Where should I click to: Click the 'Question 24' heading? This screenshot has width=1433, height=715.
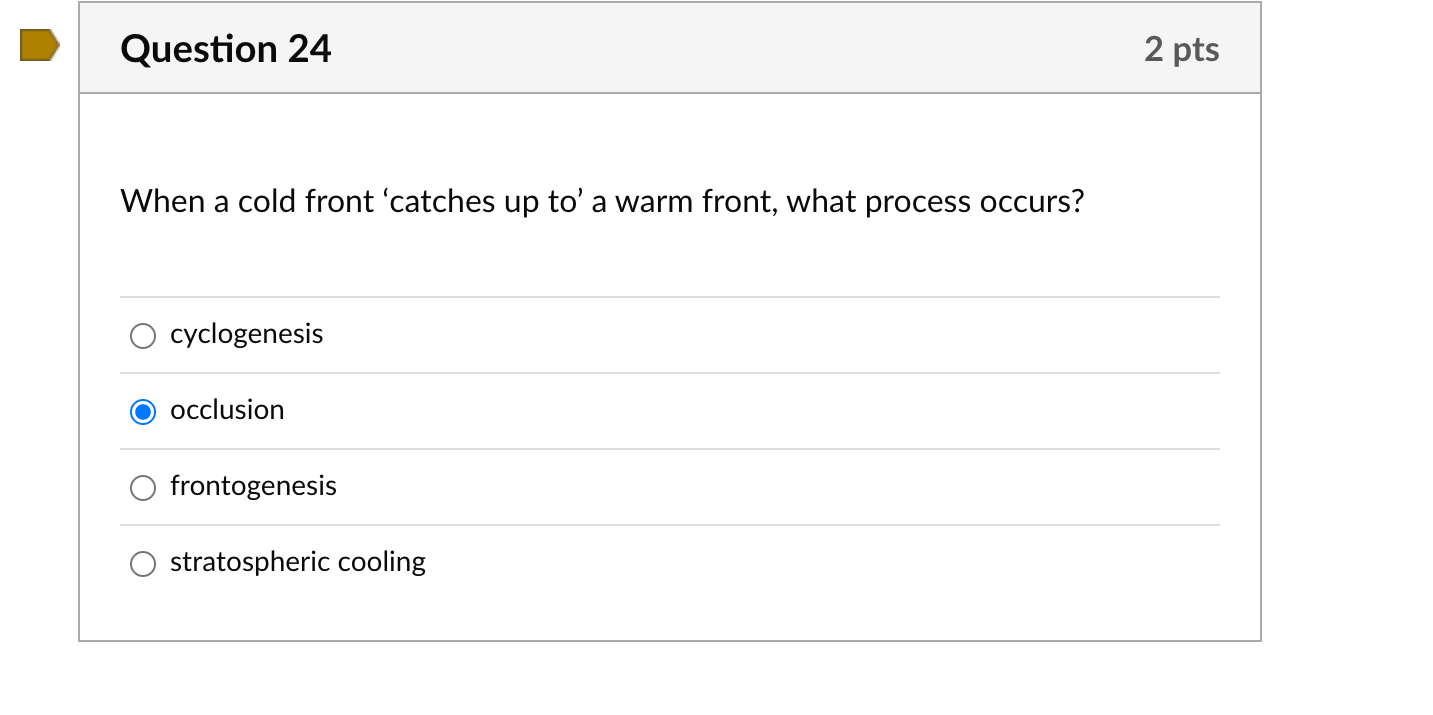pos(225,49)
